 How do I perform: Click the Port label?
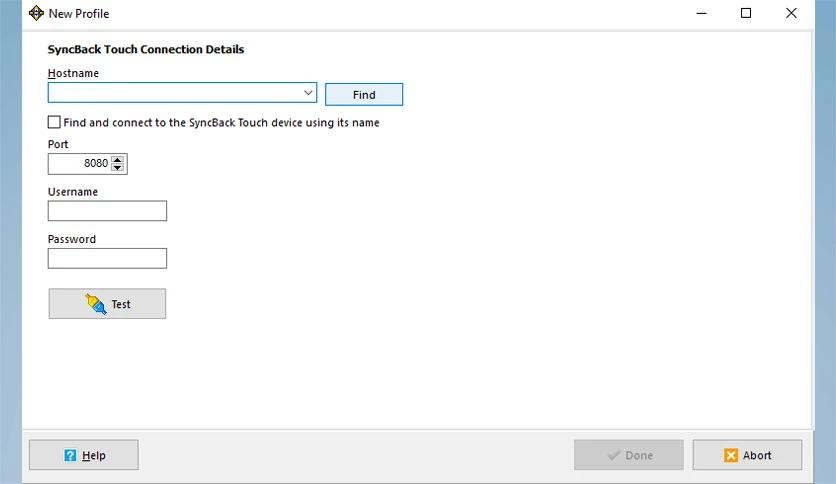click(x=58, y=144)
